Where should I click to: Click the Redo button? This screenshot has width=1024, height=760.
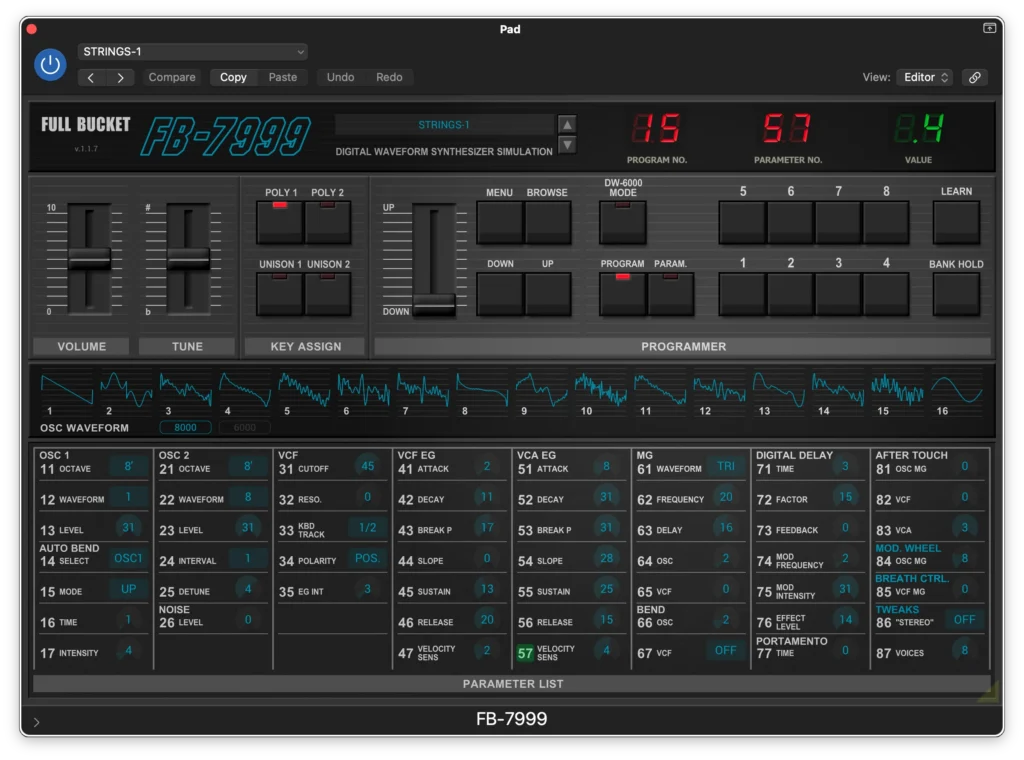389,77
